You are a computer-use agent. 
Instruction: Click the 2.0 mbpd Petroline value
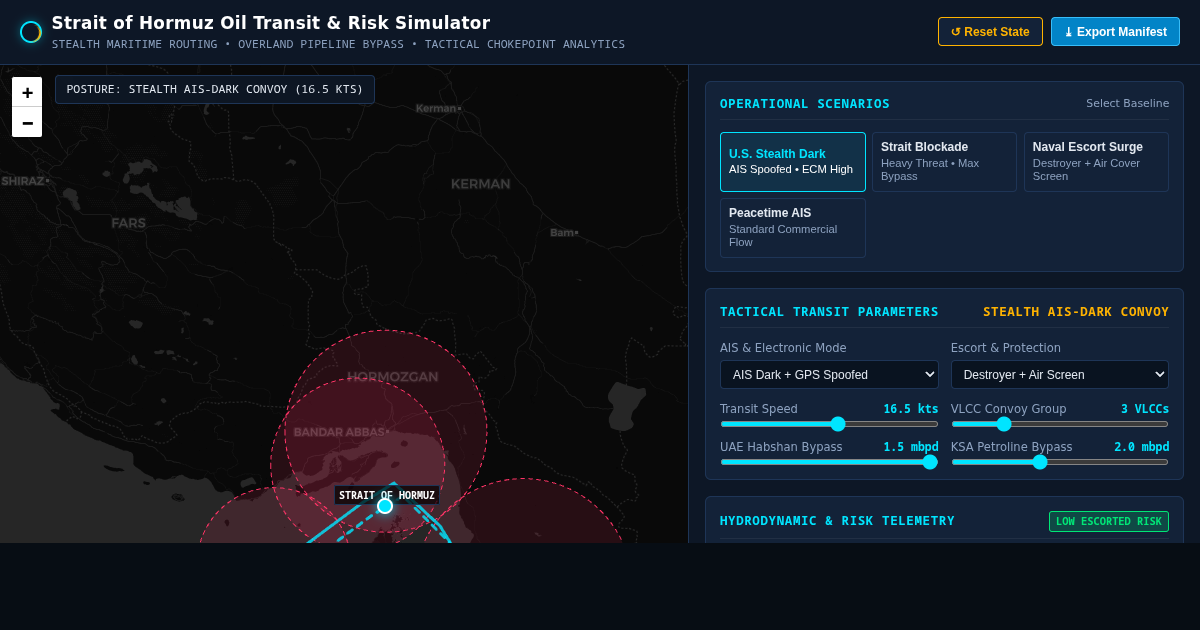click(1142, 447)
